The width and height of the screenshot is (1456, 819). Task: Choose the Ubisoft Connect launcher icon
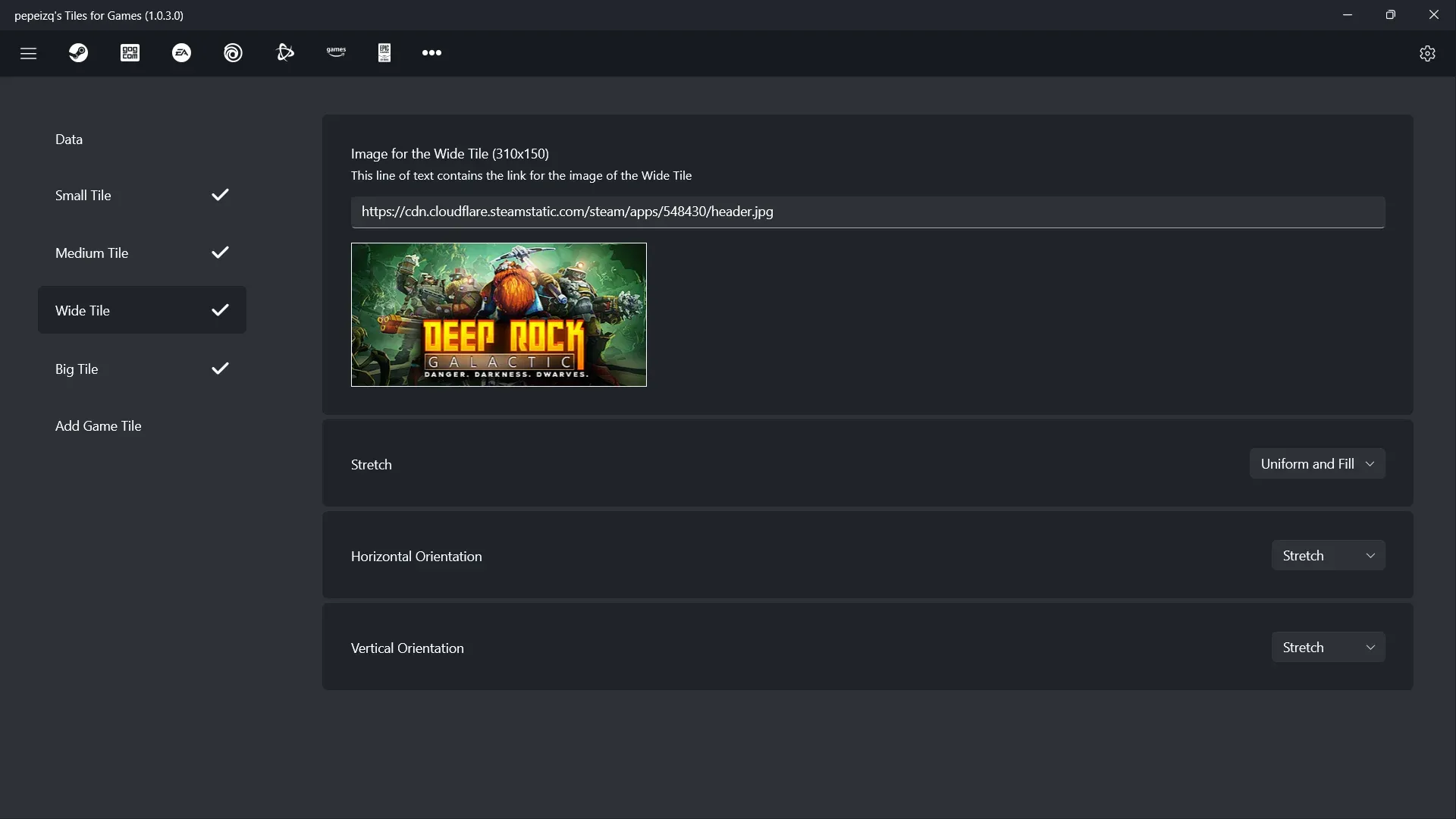click(233, 53)
